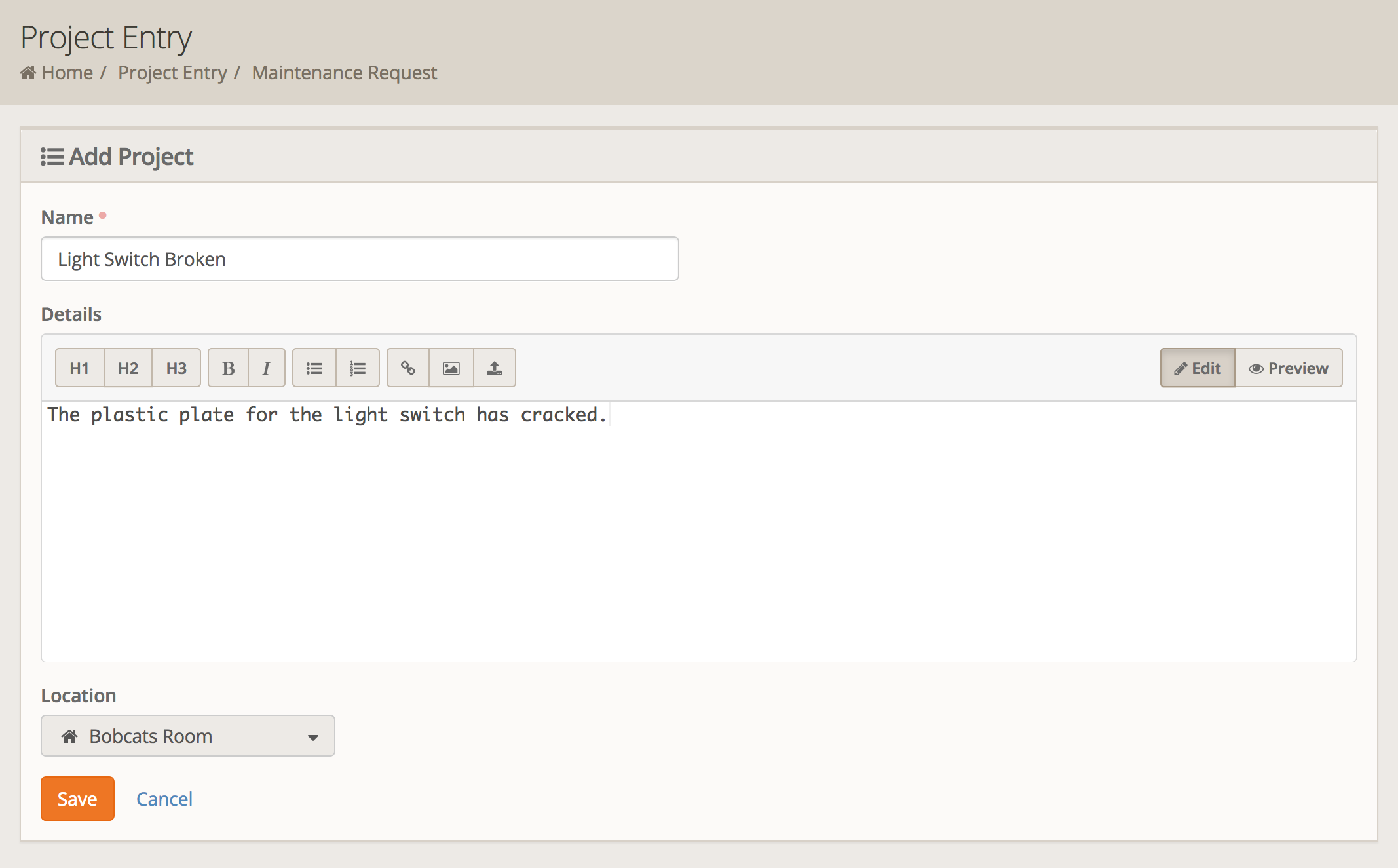Insert a numbered list
Image resolution: width=1398 pixels, height=868 pixels.
click(x=358, y=368)
